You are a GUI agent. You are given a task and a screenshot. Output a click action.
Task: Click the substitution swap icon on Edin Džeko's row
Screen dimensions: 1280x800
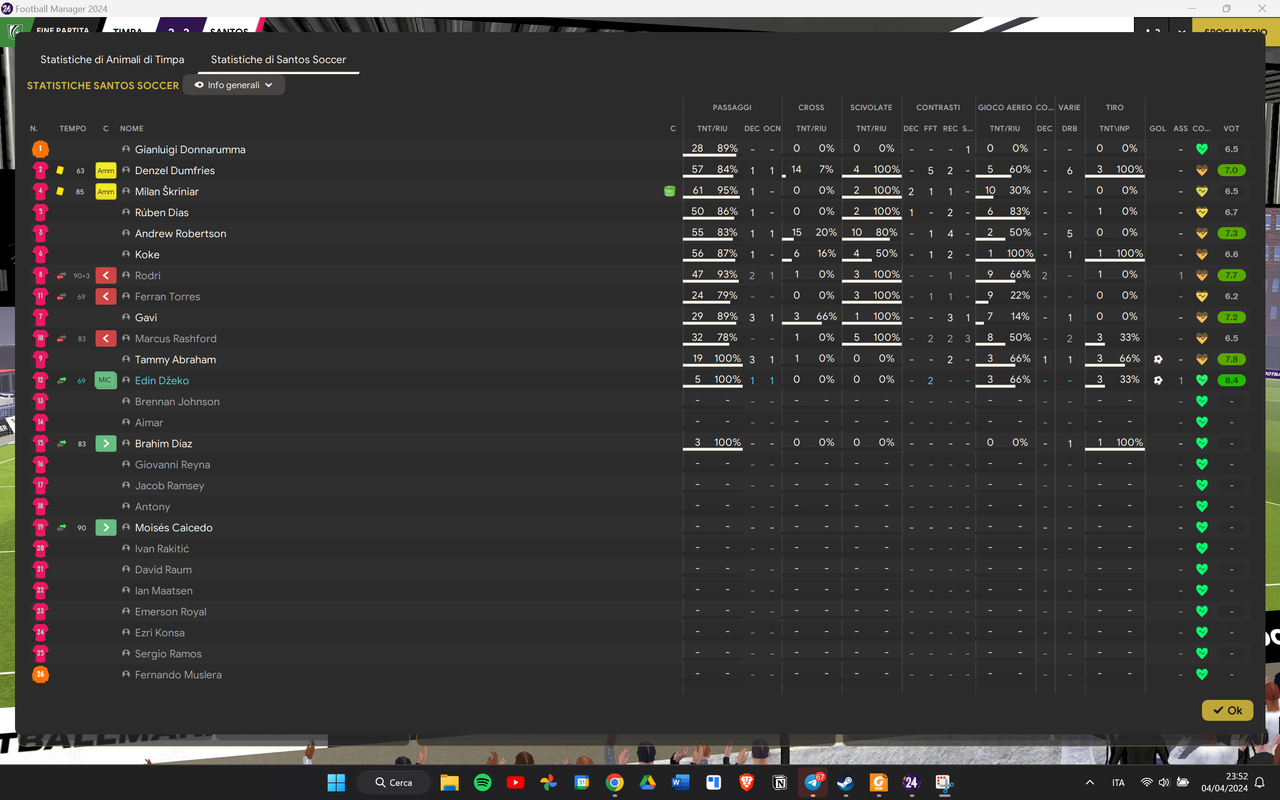pyautogui.click(x=61, y=380)
